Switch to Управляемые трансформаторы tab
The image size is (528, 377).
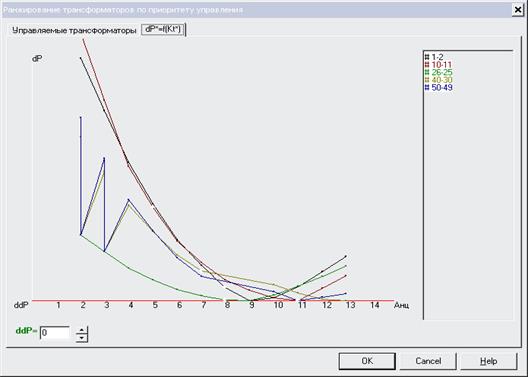pos(74,30)
